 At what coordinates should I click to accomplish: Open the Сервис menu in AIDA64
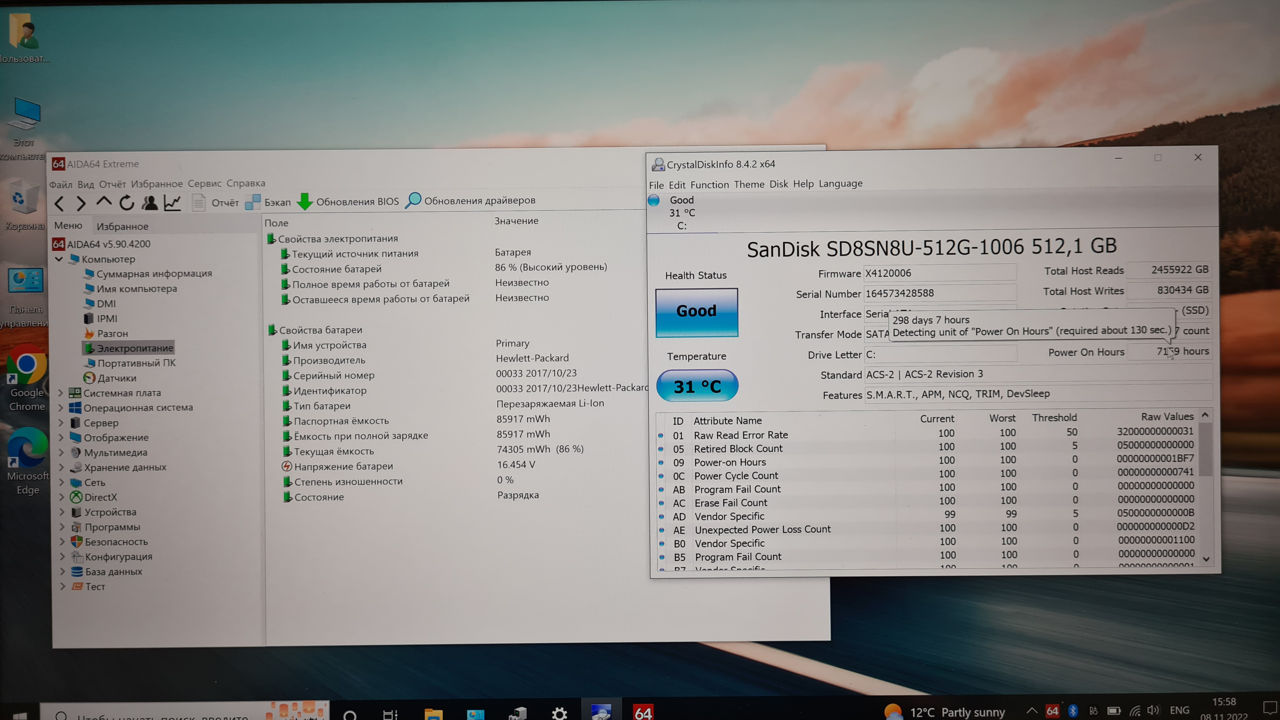(x=204, y=184)
